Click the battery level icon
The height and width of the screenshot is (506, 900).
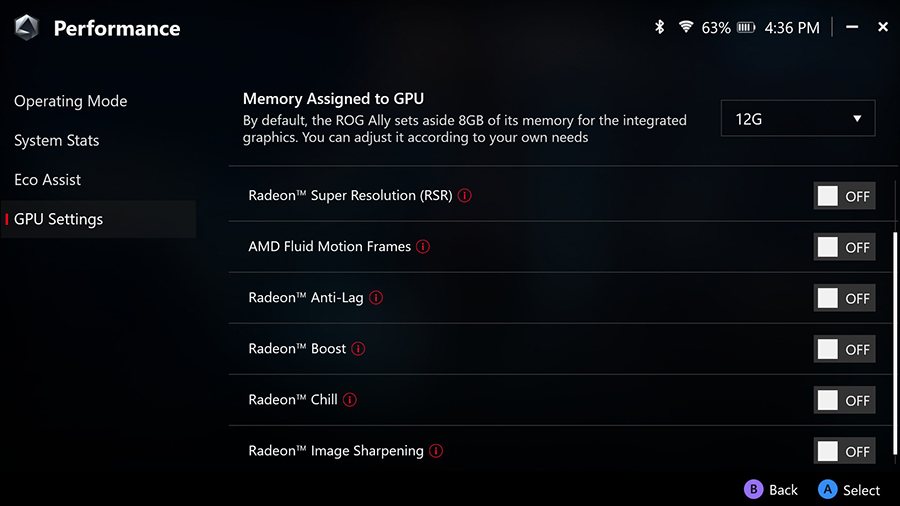746,27
